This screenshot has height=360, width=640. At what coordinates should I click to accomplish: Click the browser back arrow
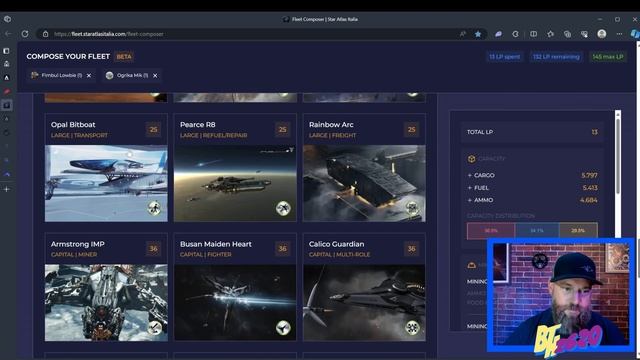point(8,34)
